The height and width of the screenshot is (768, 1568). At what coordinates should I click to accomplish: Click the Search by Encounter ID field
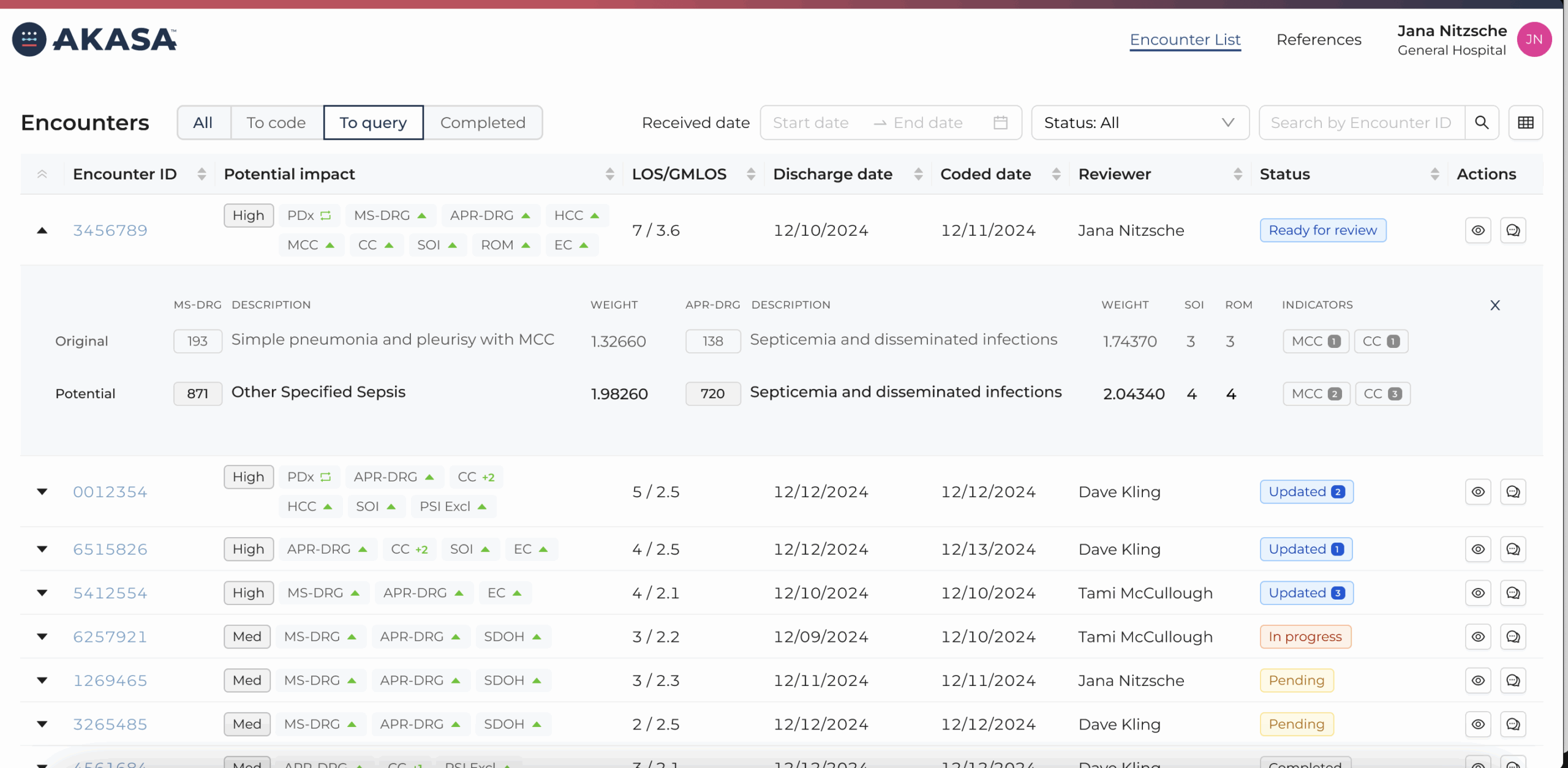1360,122
